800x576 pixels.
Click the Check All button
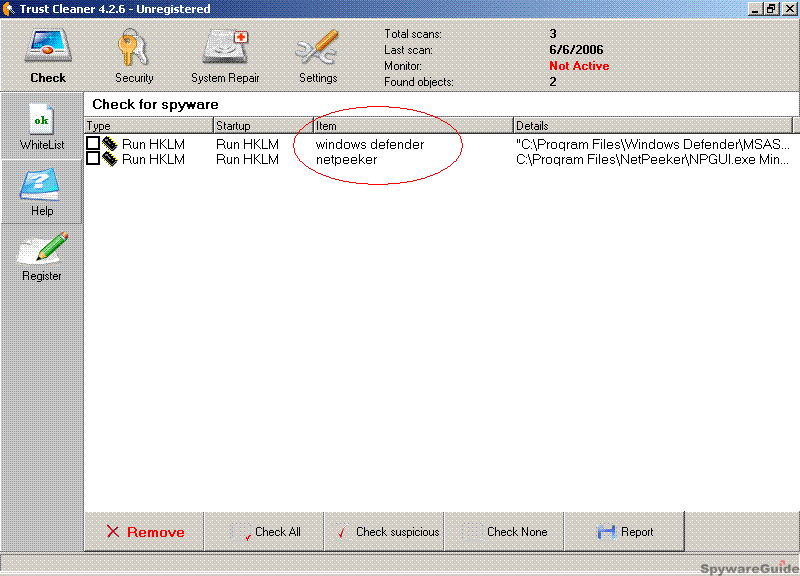click(264, 532)
